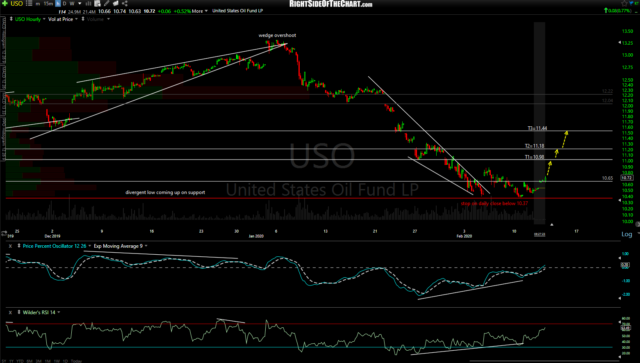
Task: Switch to the Weekly (W) timeframe
Action: 72,4
